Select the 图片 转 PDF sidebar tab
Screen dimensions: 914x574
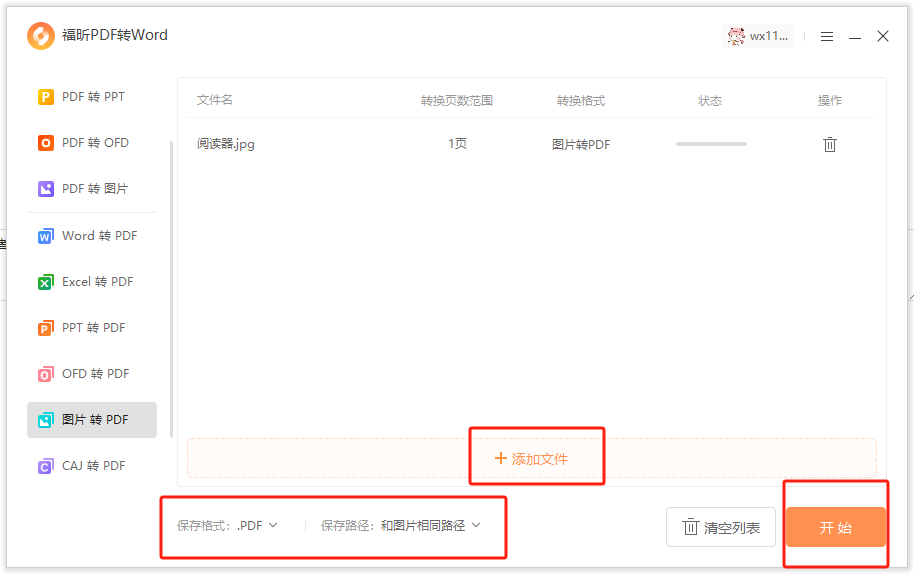click(95, 420)
